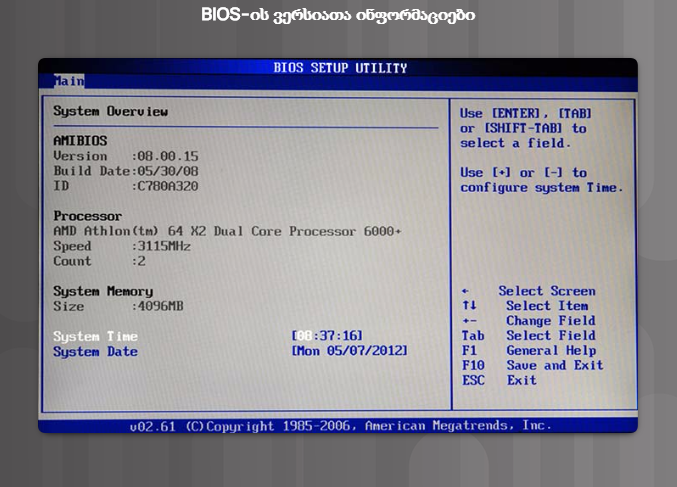
Task: Click the System Time label
Action: (x=95, y=337)
